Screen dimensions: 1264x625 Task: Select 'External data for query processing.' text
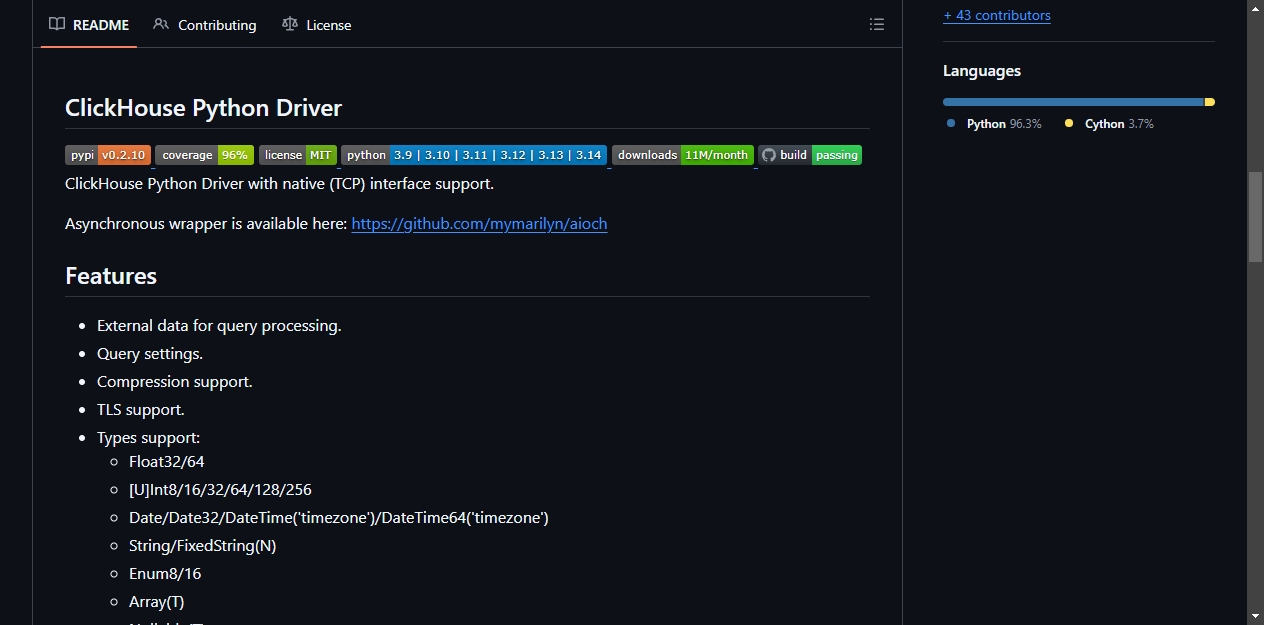coord(219,326)
